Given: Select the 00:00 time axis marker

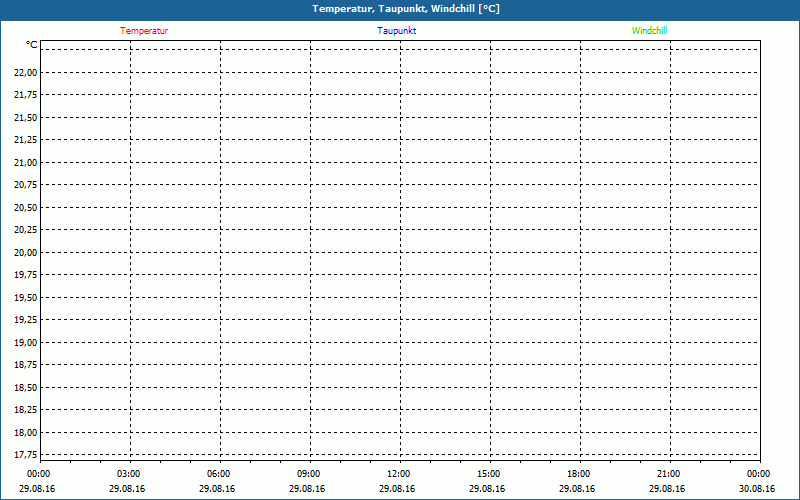Looking at the screenshot, I should [38, 474].
